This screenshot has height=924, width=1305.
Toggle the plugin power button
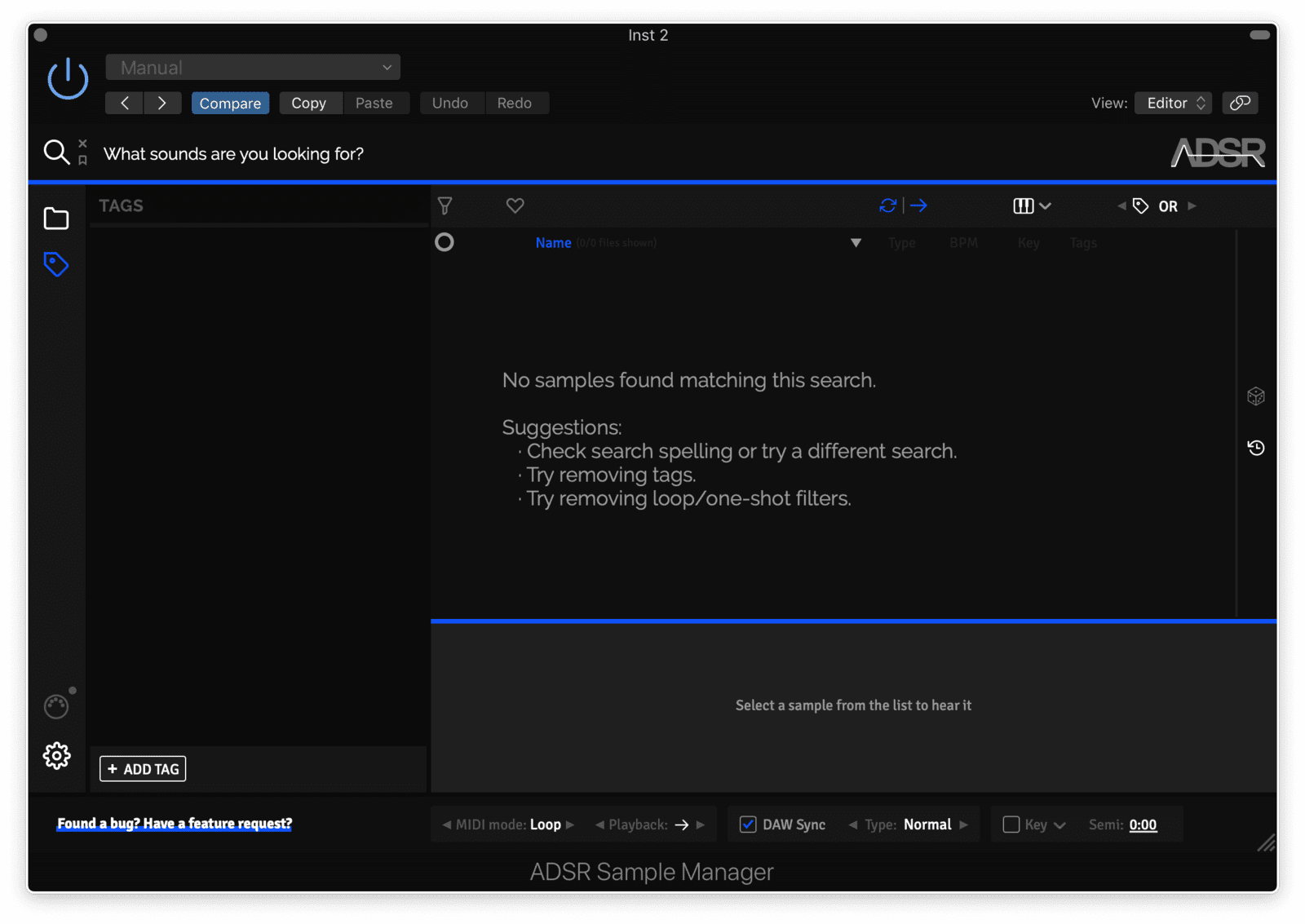point(68,79)
